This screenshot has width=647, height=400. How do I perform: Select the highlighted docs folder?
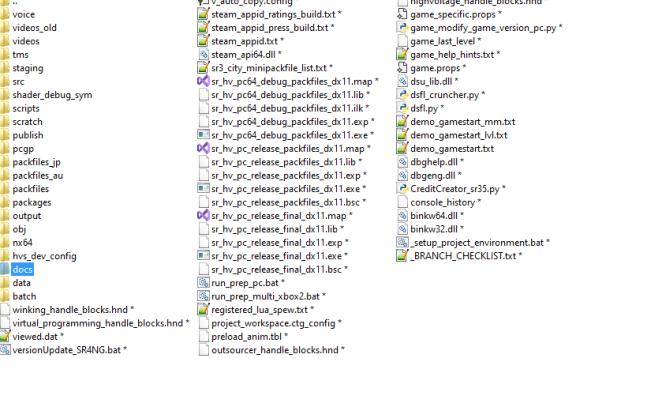click(x=22, y=269)
